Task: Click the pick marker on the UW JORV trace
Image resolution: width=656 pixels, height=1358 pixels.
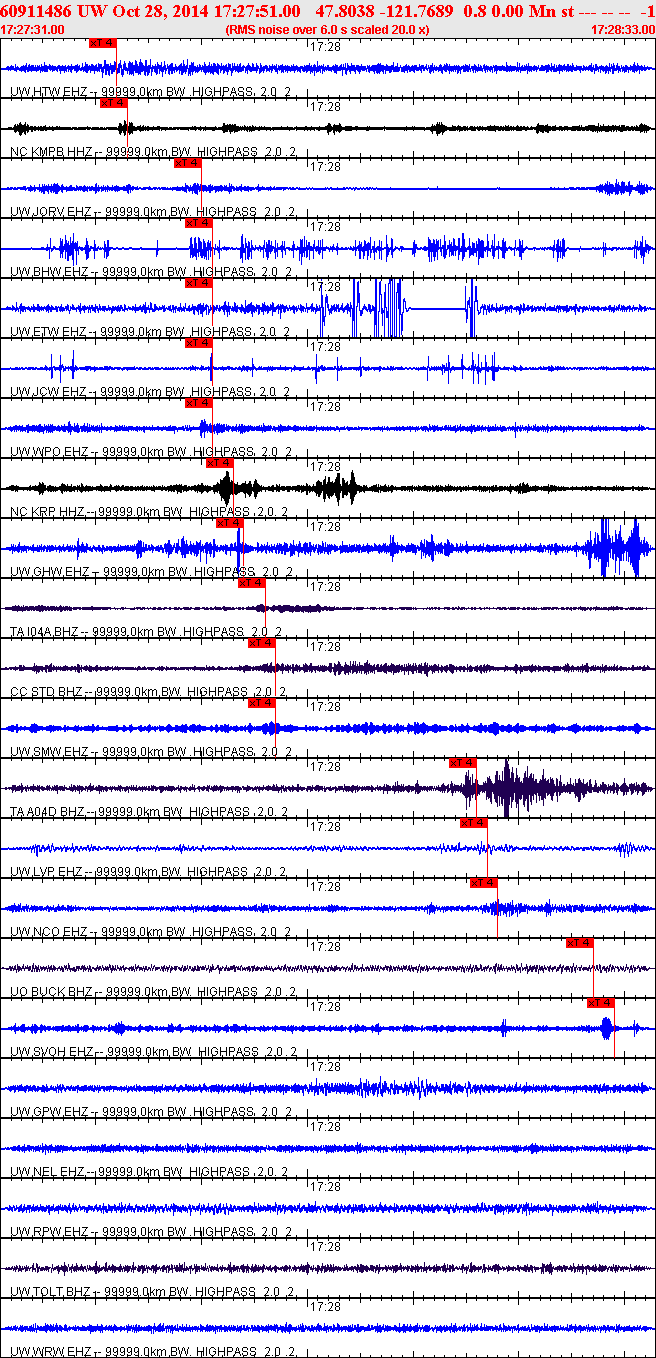Action: pyautogui.click(x=187, y=163)
